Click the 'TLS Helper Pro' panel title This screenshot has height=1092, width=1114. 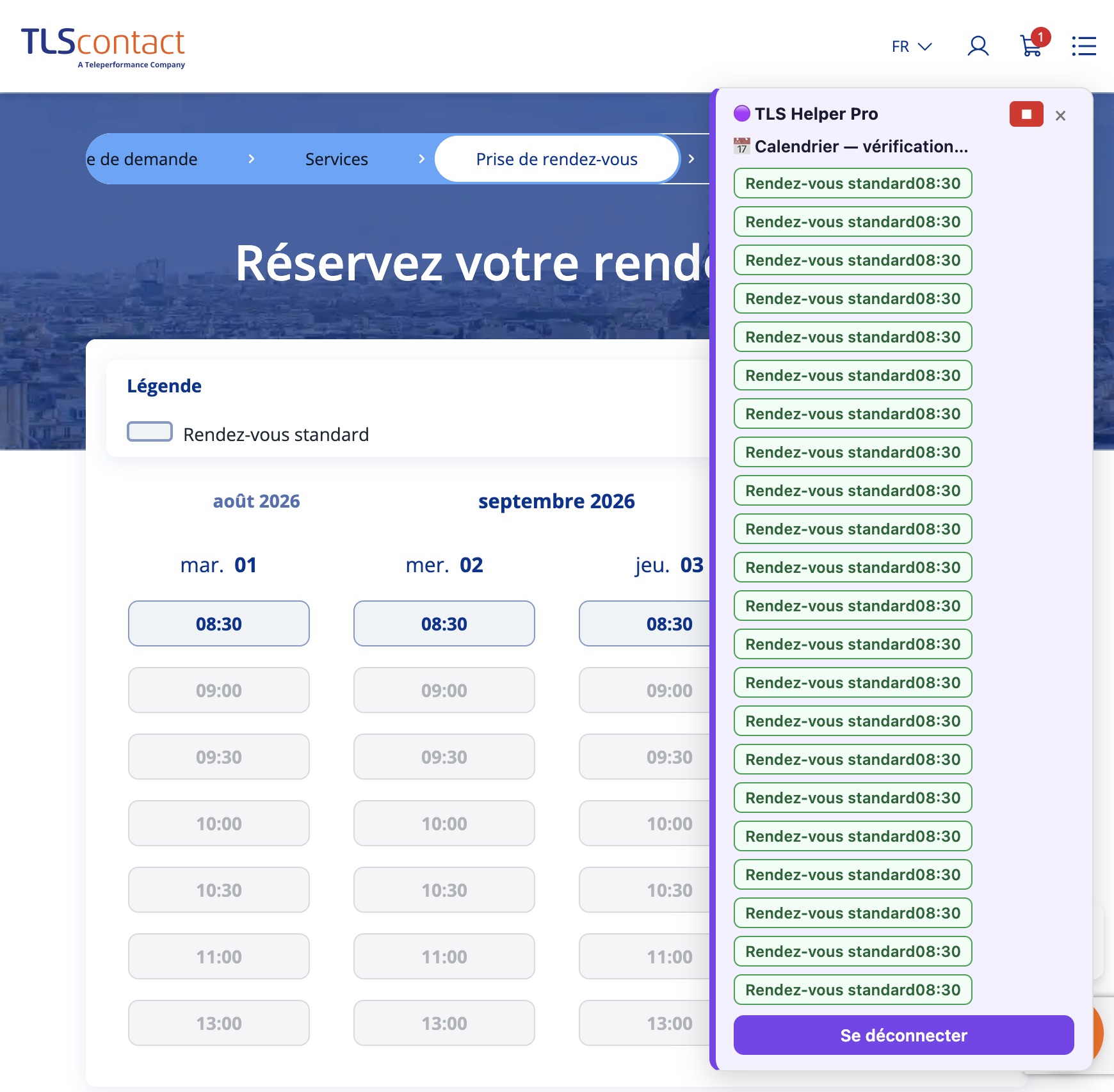pyautogui.click(x=816, y=114)
